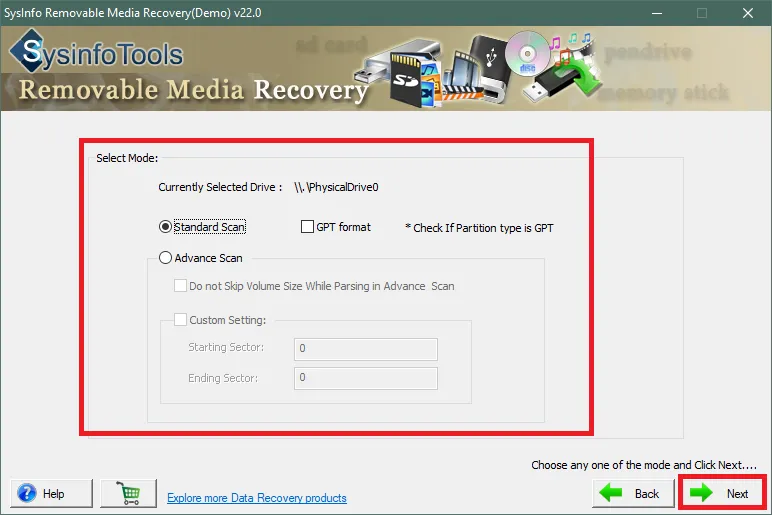Click the Removable Media Recovery banner title
The image size is (772, 515).
(x=193, y=90)
